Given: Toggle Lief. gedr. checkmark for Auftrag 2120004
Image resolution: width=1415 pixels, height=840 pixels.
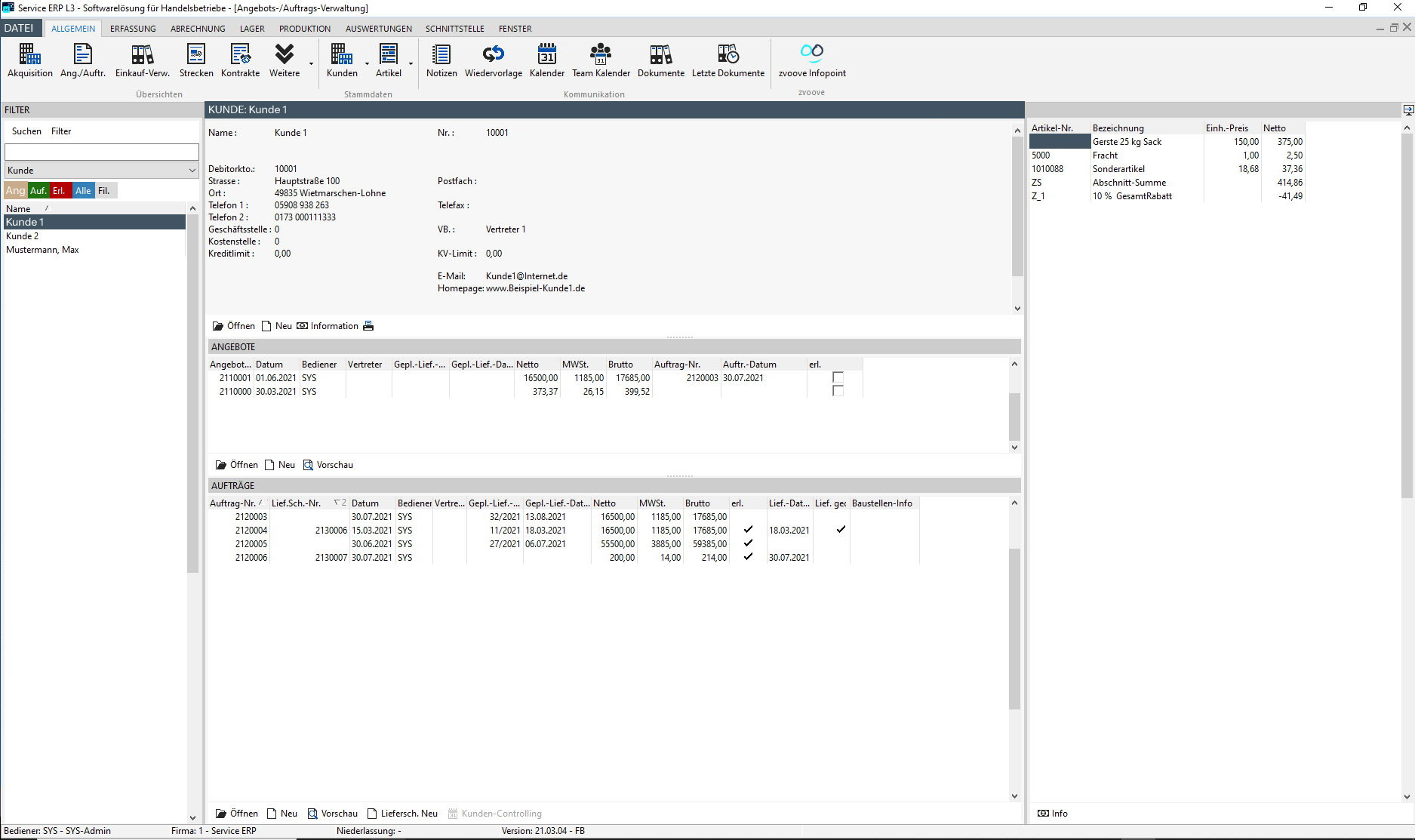Looking at the screenshot, I should pyautogui.click(x=841, y=530).
